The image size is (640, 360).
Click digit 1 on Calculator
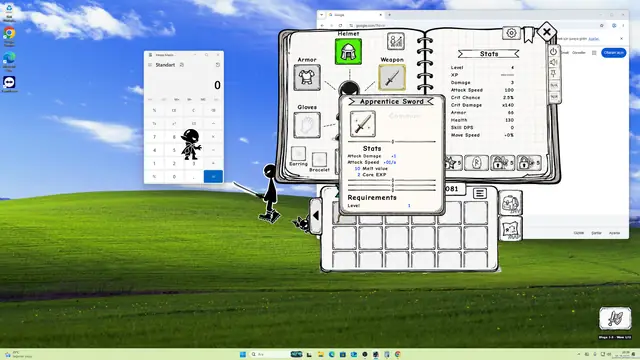[154, 163]
